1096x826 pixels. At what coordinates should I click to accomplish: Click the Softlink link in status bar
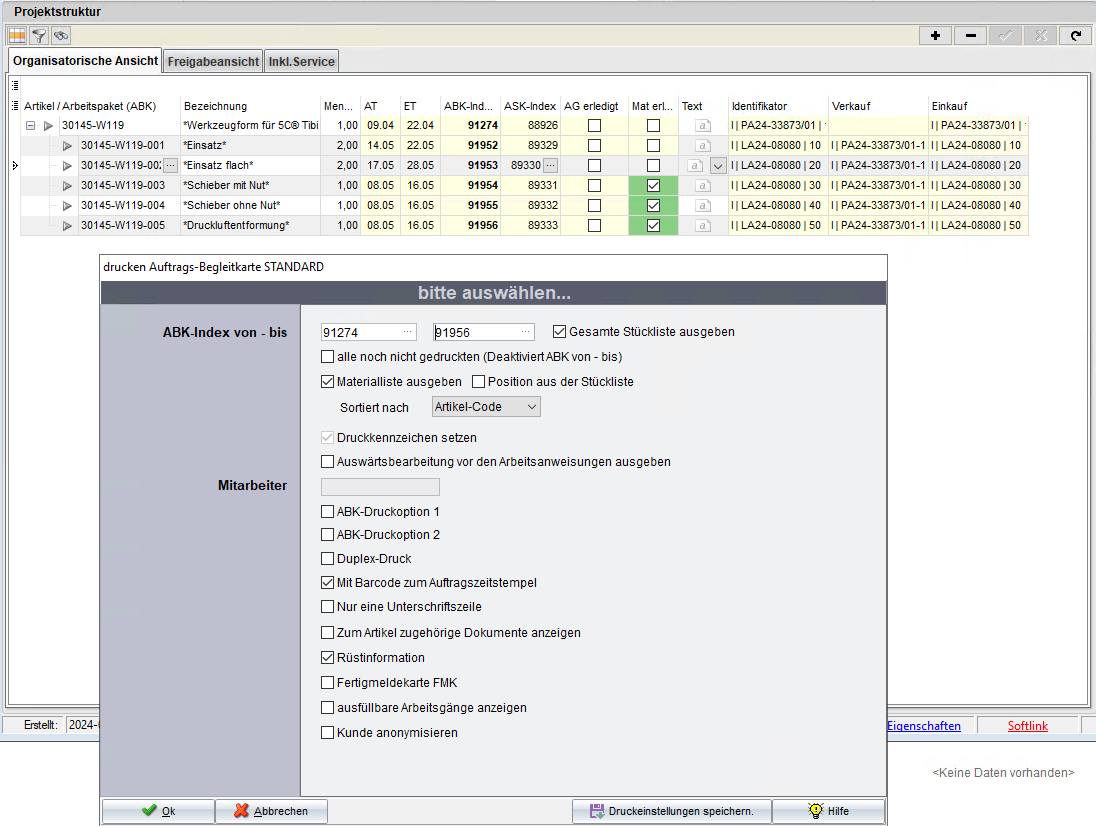[1027, 726]
